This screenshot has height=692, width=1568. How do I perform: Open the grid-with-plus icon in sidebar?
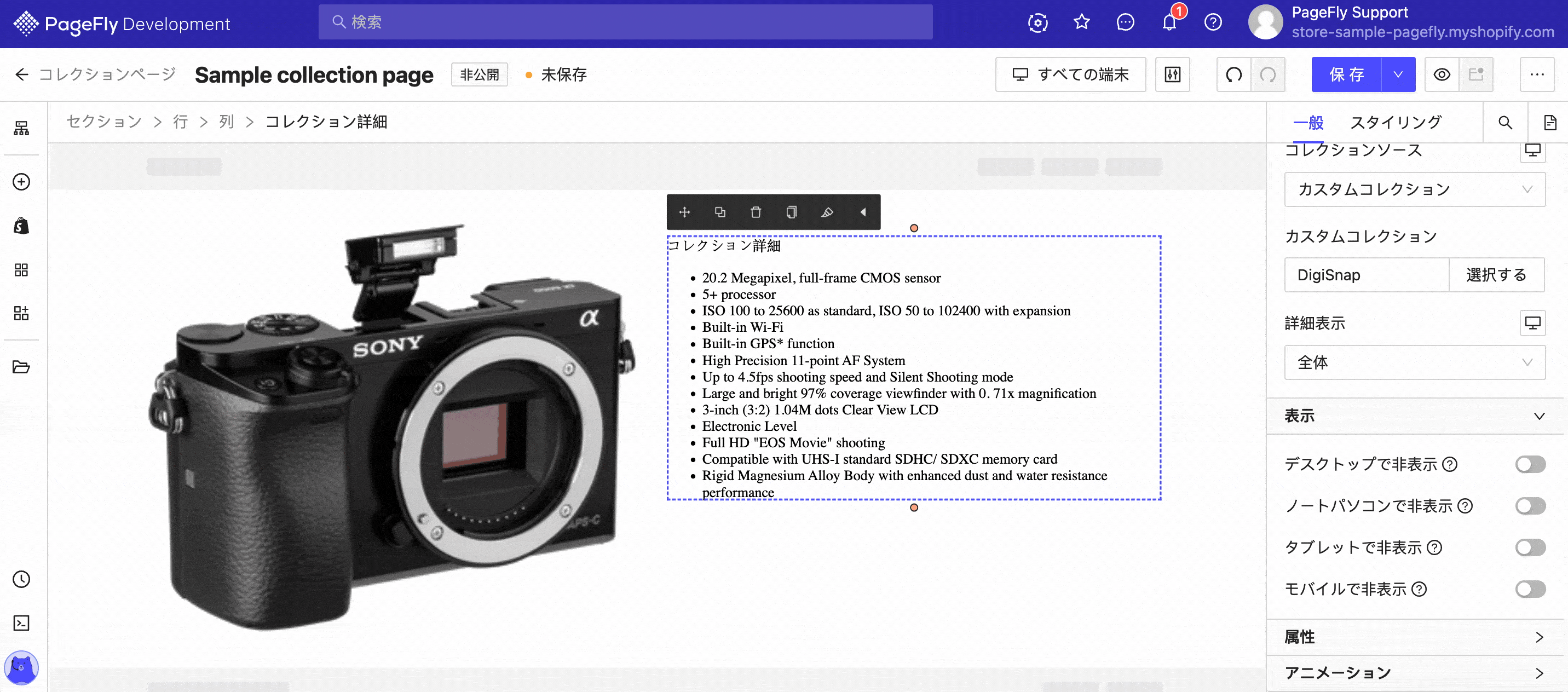click(21, 314)
